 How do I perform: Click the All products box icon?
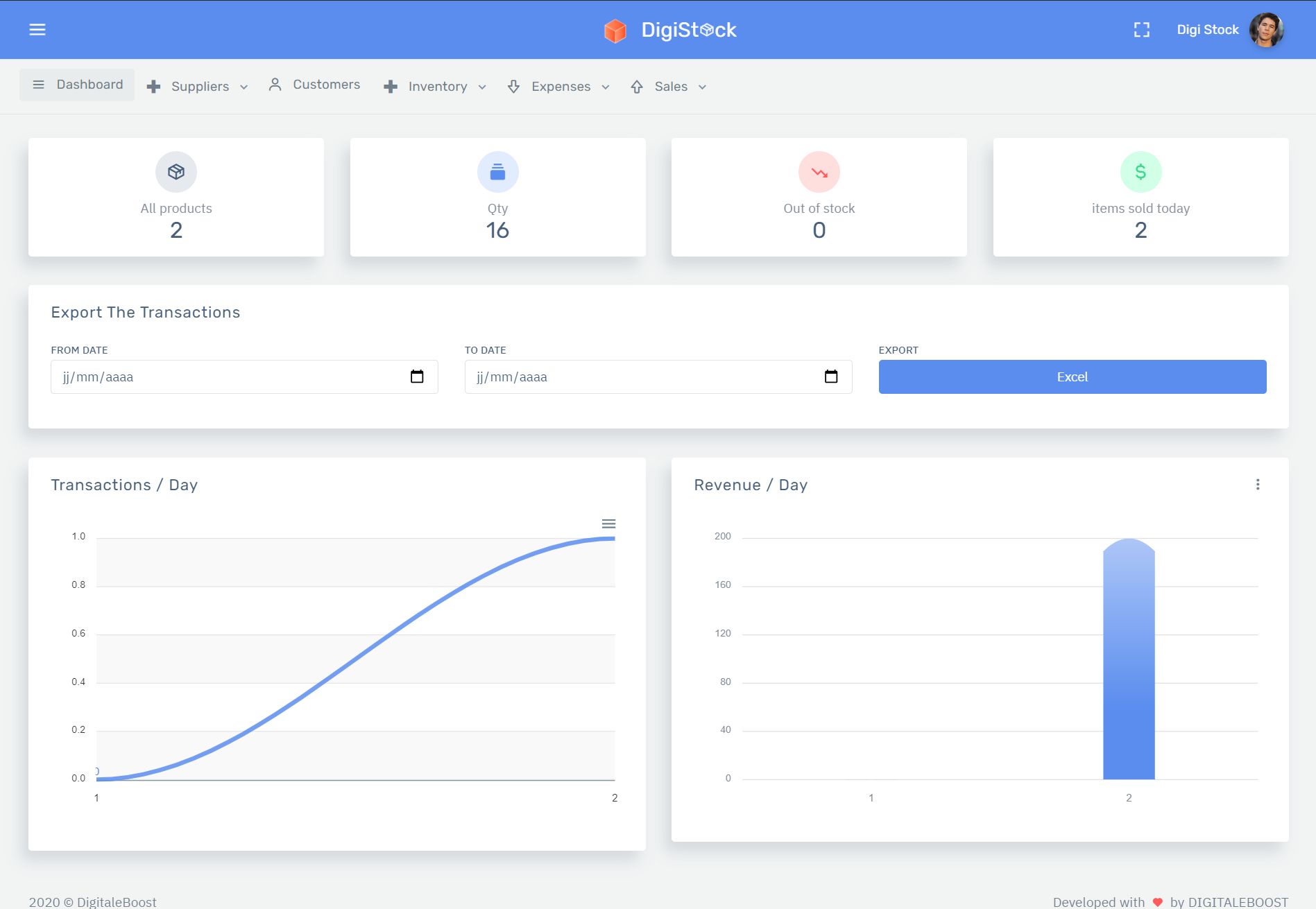click(x=176, y=172)
